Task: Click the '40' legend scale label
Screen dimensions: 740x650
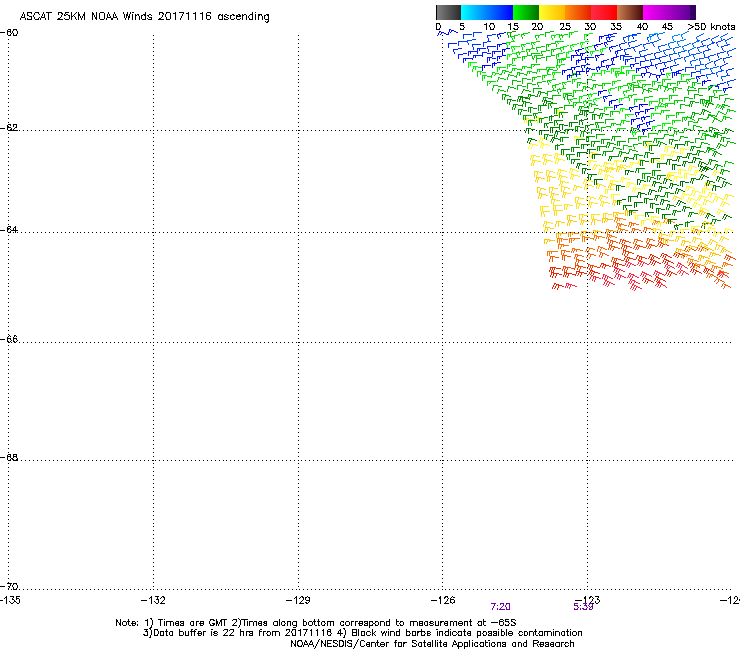Action: click(642, 27)
